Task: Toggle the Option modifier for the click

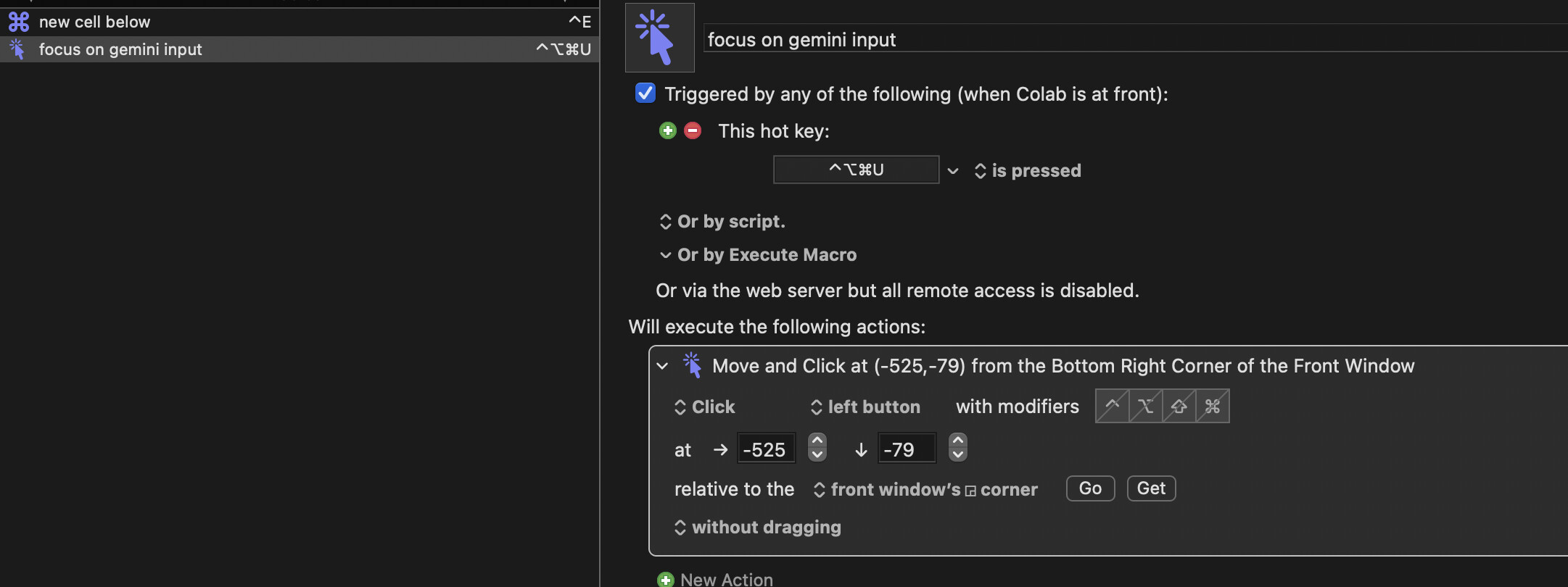Action: 1145,406
